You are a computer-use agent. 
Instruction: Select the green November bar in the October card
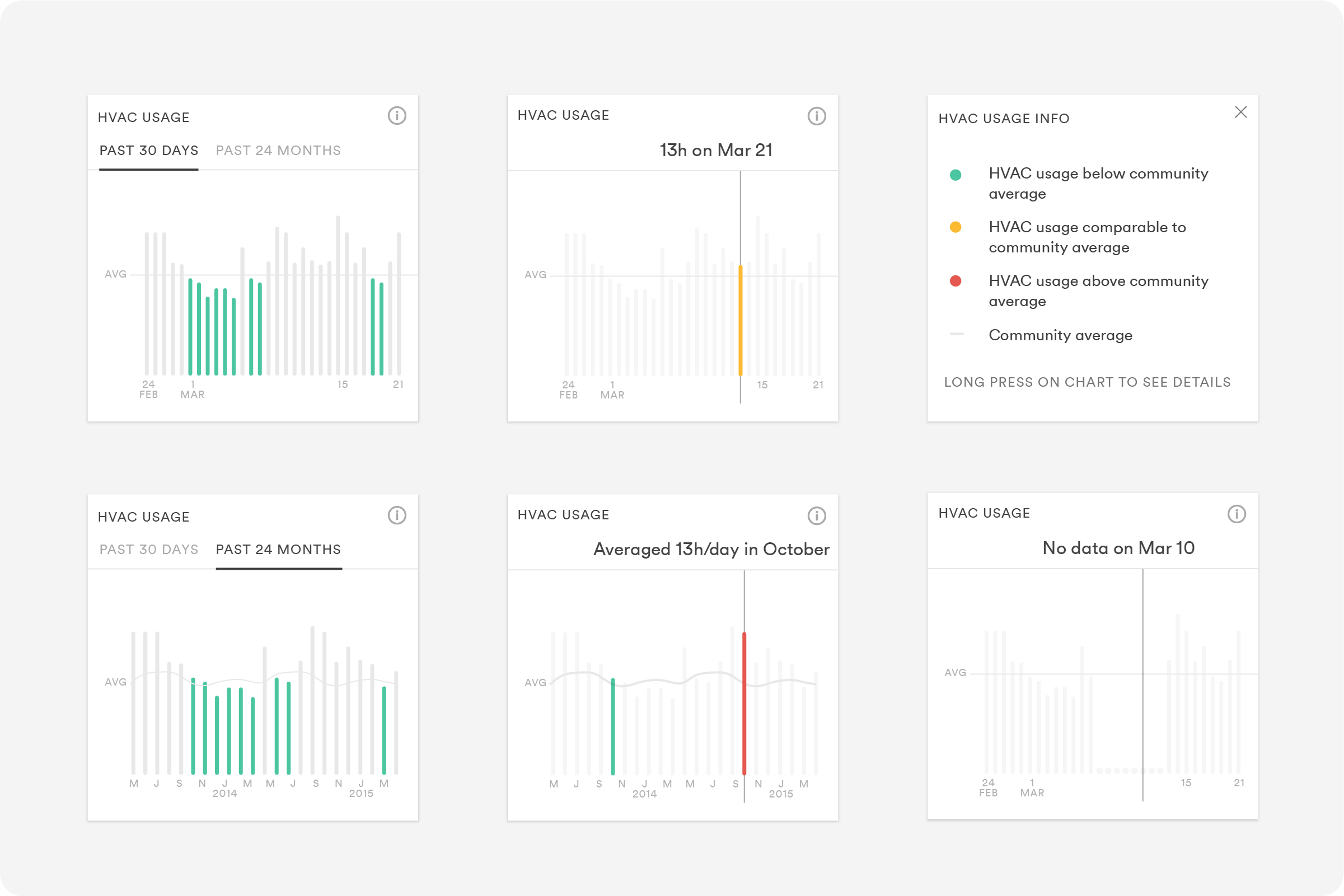613,726
